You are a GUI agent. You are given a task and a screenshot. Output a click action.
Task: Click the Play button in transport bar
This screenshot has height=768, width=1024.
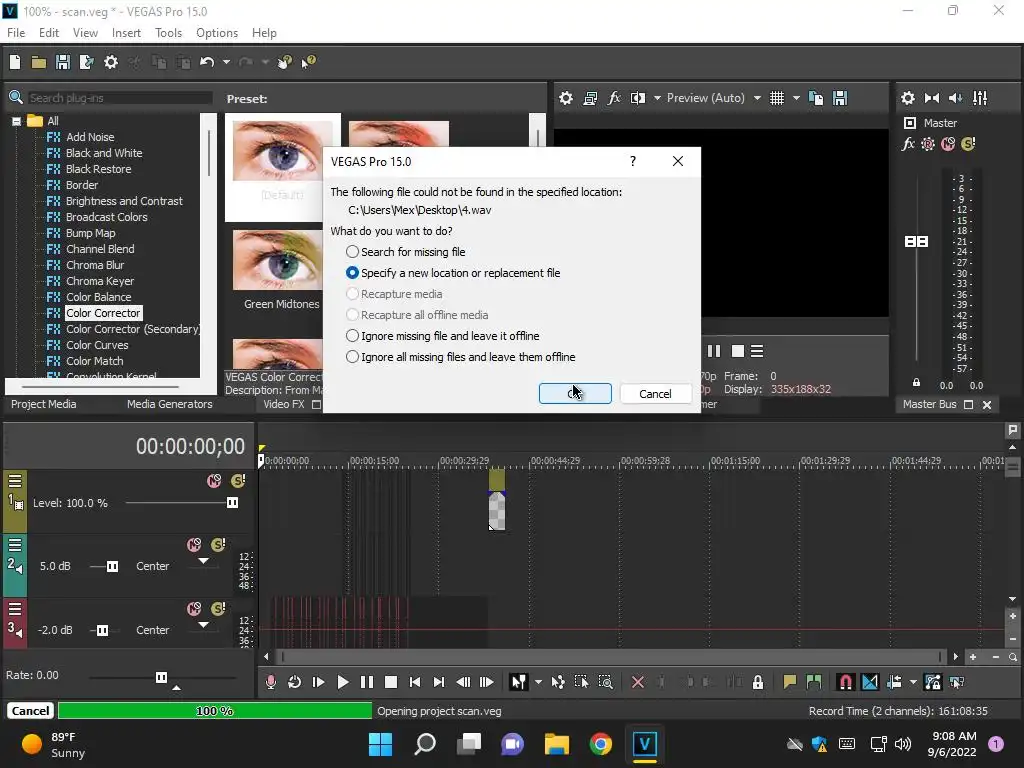(x=343, y=682)
